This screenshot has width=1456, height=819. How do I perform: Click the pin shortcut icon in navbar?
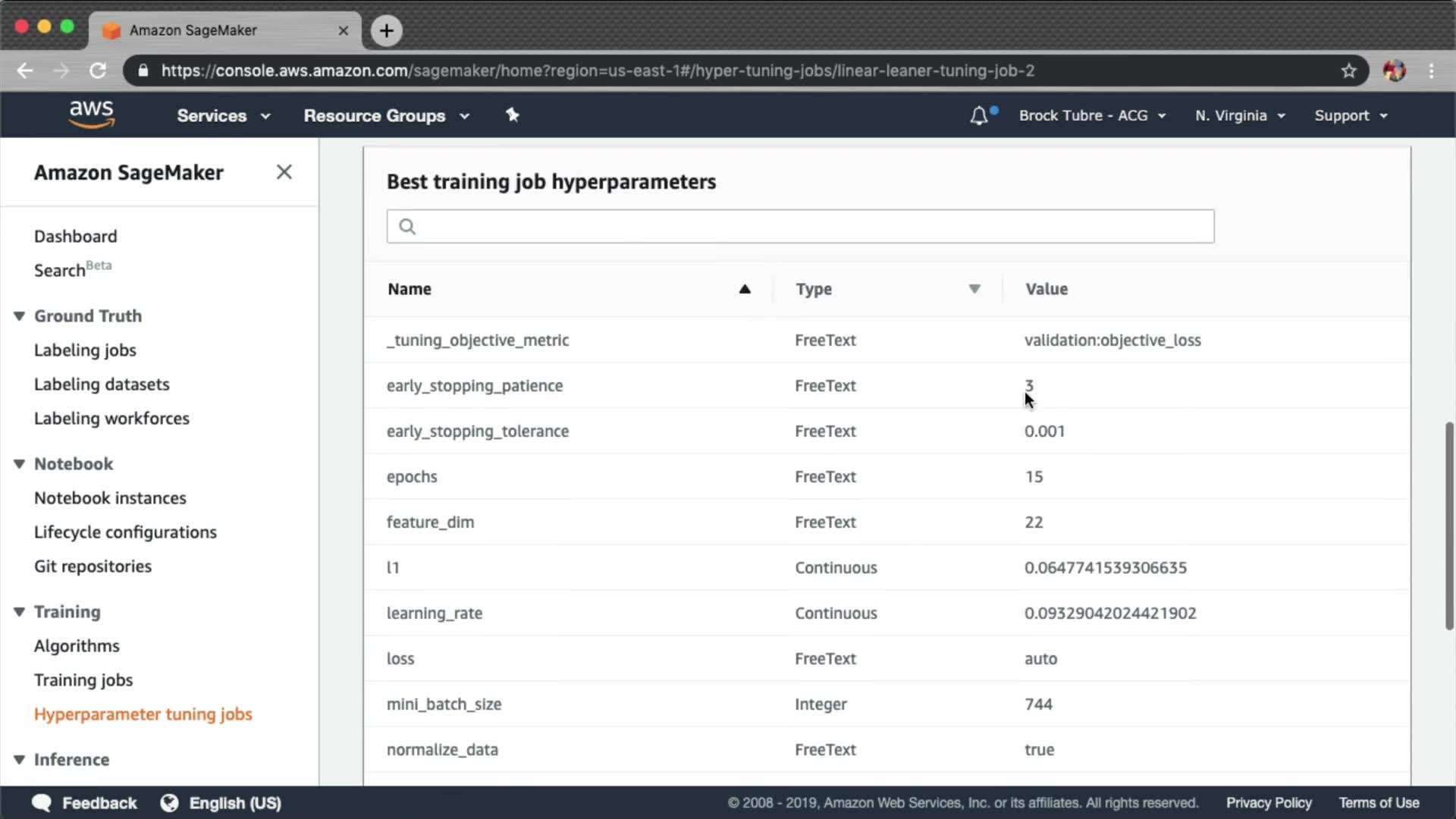click(513, 115)
